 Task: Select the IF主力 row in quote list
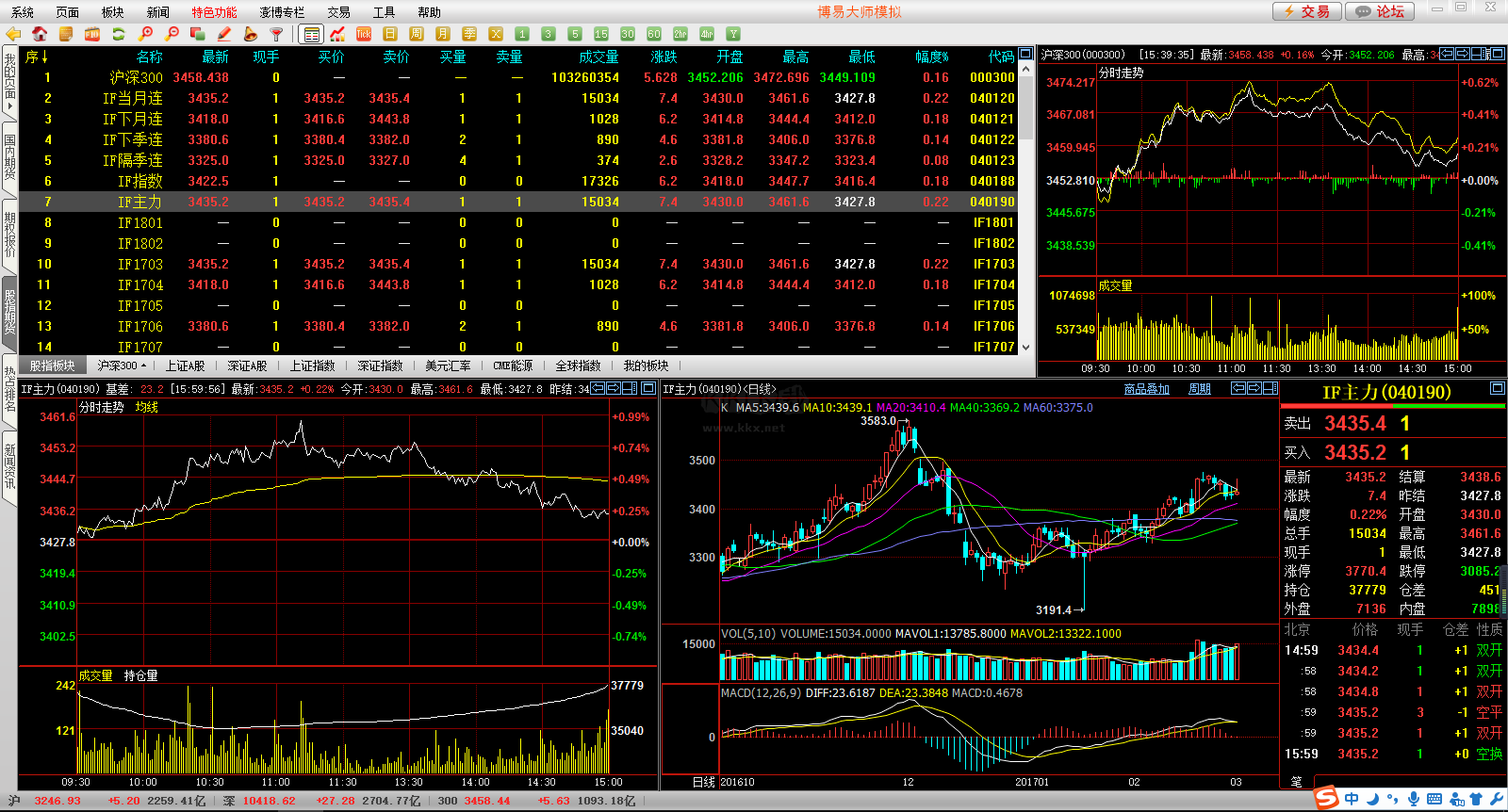coord(139,202)
